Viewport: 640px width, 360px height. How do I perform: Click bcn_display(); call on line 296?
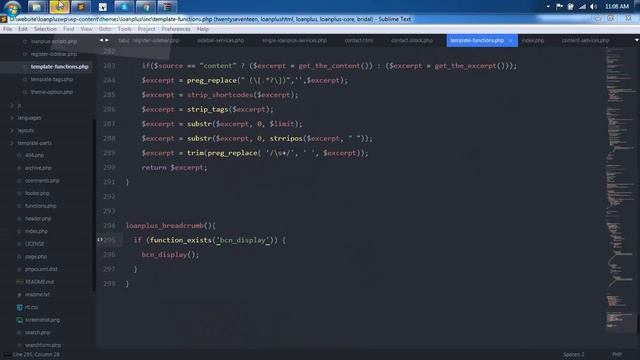pyautogui.click(x=170, y=254)
